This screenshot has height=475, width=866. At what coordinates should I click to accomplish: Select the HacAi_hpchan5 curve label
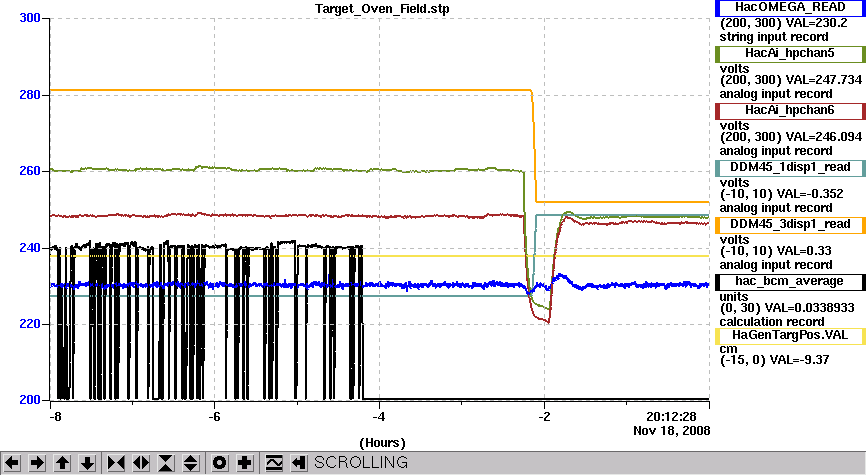point(790,54)
